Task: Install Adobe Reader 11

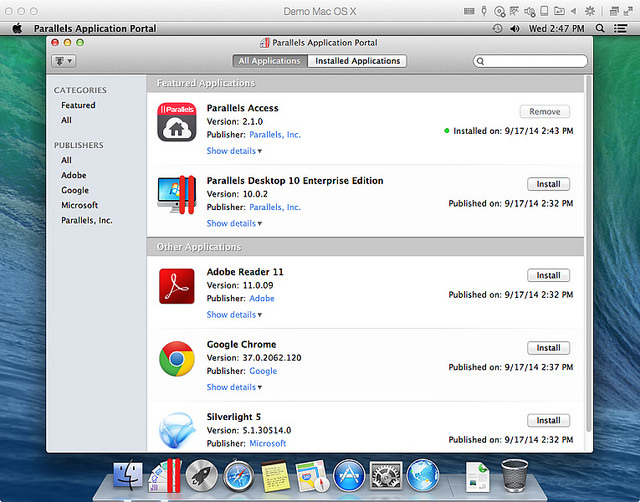Action: coord(548,275)
